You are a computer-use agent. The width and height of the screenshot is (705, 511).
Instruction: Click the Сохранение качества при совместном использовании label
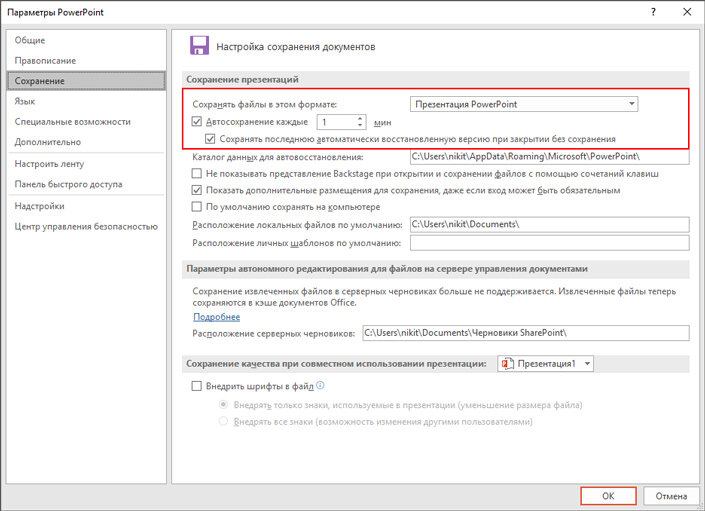click(336, 364)
